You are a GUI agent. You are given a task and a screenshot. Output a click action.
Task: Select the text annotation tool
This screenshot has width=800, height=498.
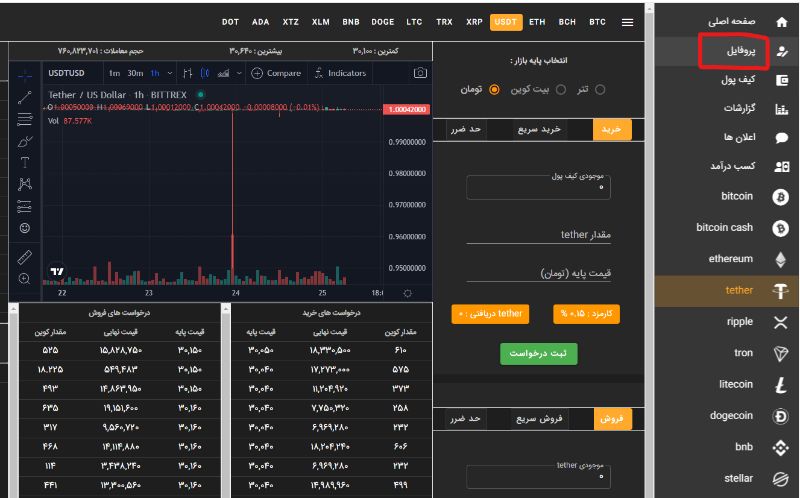click(24, 163)
